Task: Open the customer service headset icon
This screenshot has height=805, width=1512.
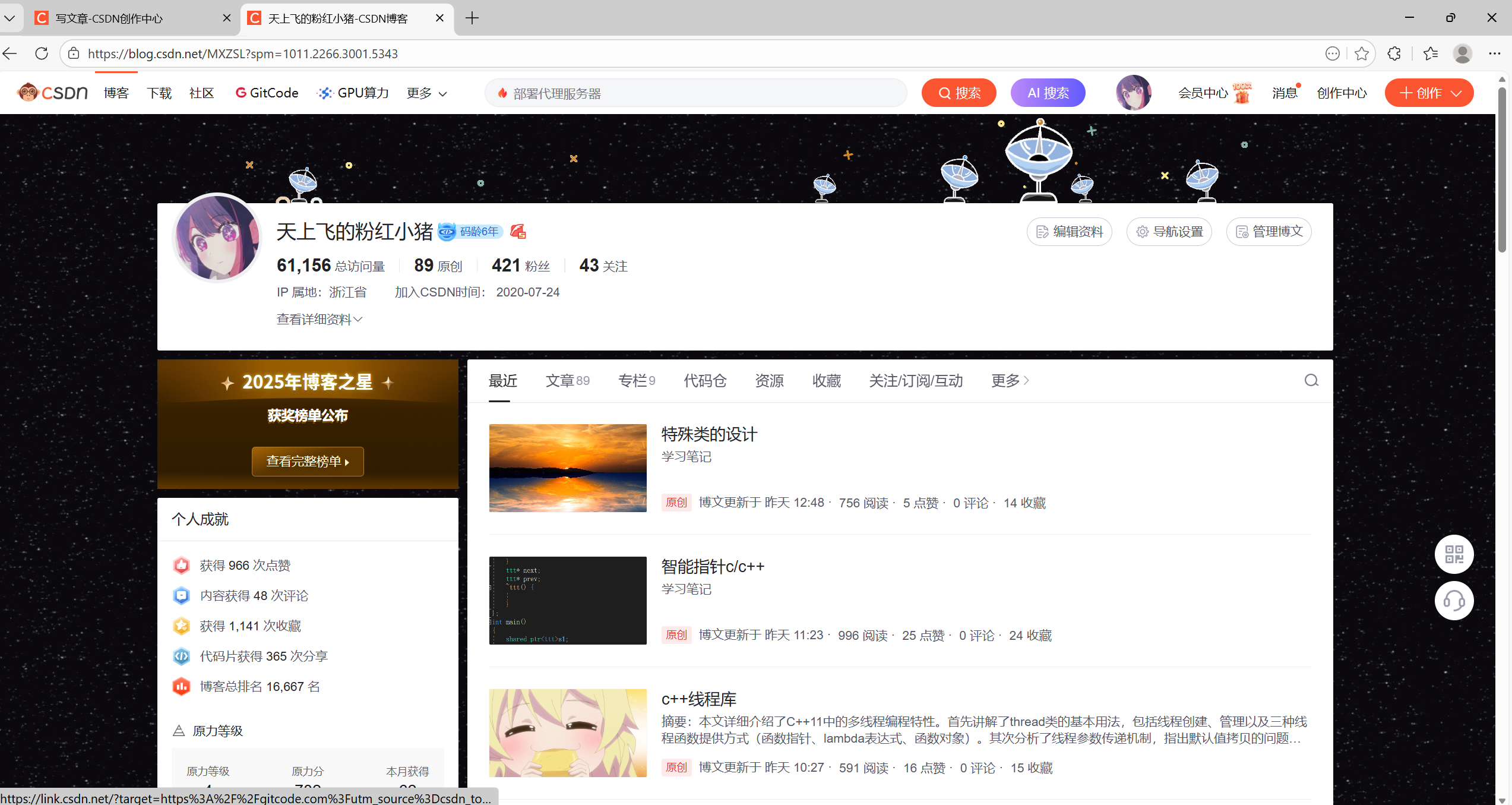Action: (x=1454, y=601)
